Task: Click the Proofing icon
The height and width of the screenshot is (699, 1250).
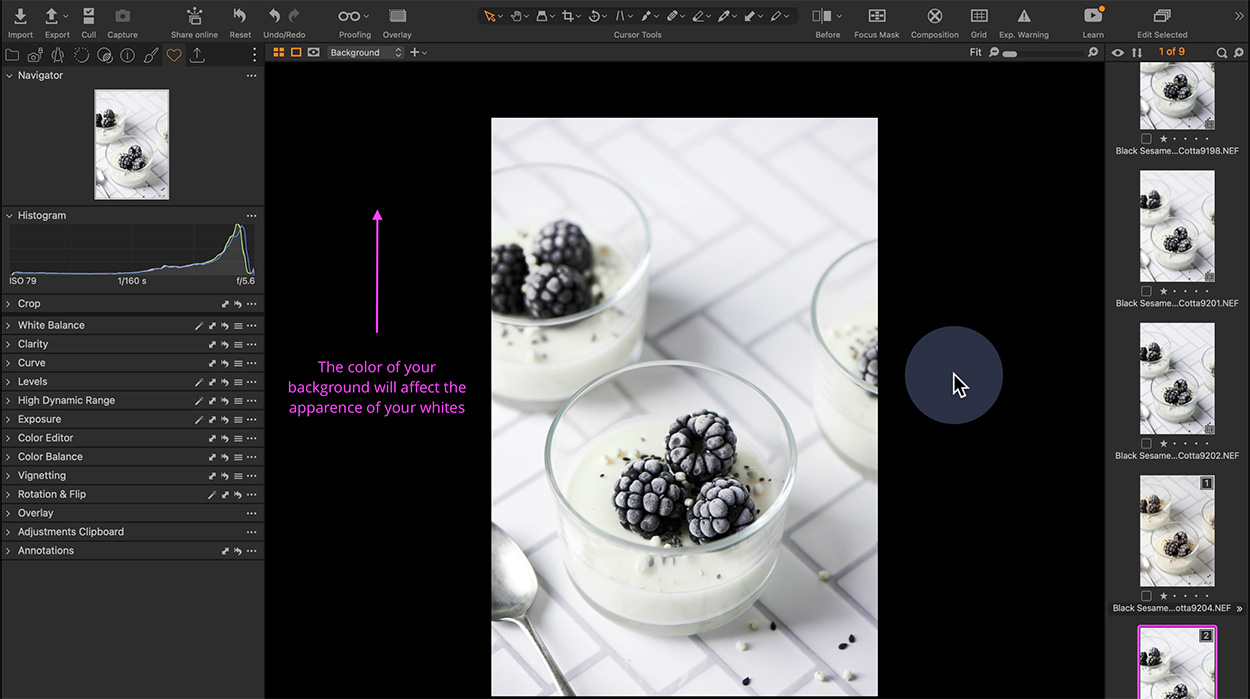Action: pos(349,16)
